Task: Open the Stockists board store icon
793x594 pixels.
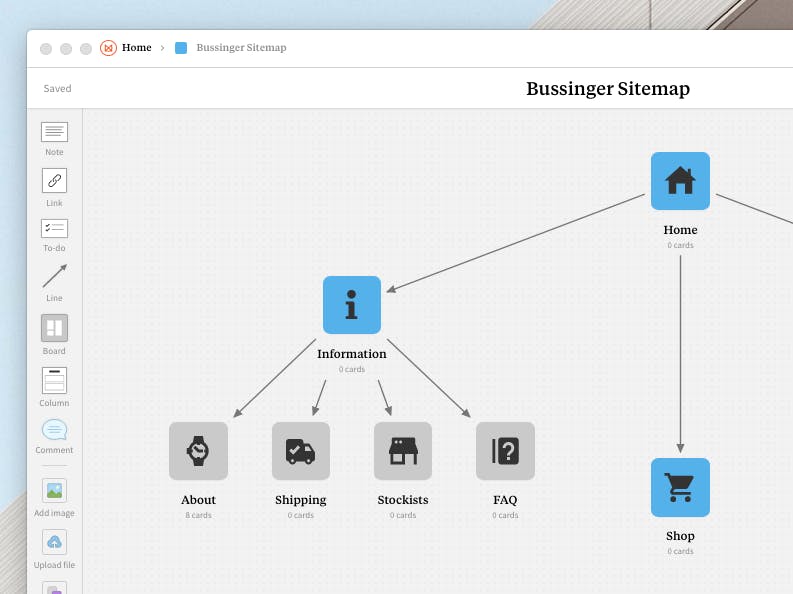Action: pyautogui.click(x=403, y=451)
